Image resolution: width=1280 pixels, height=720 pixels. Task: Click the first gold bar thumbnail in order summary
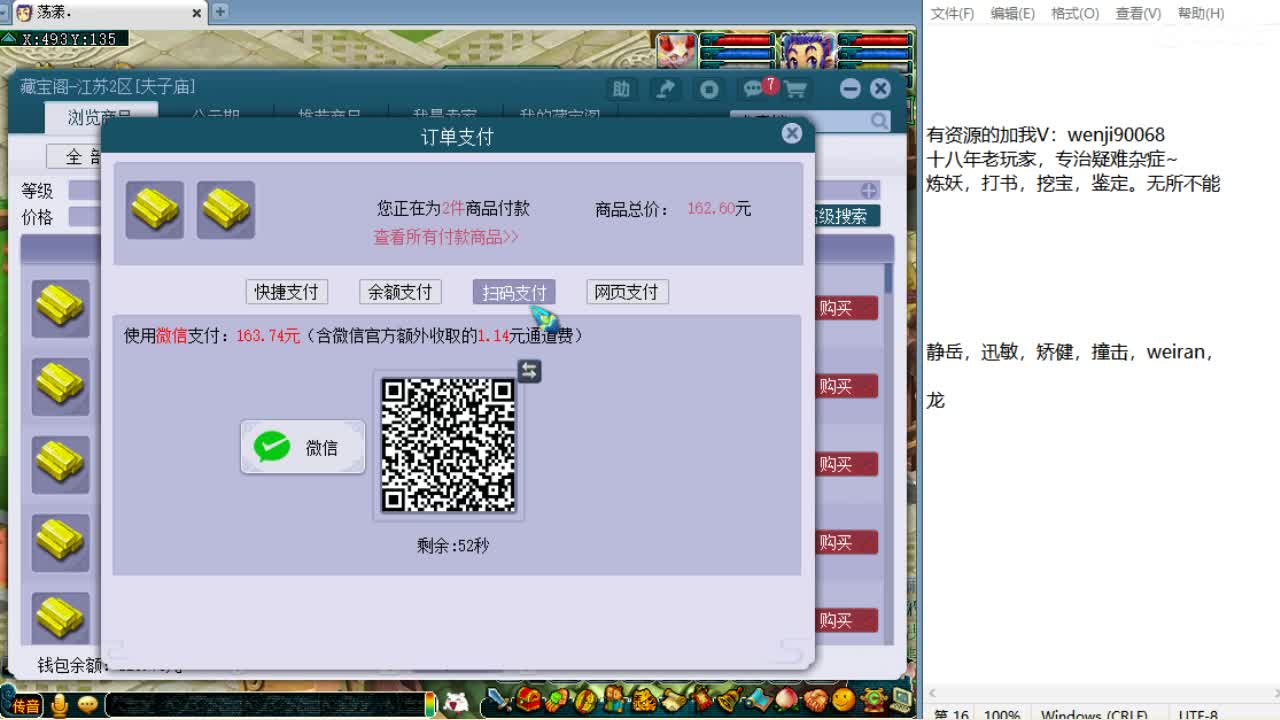pyautogui.click(x=155, y=209)
